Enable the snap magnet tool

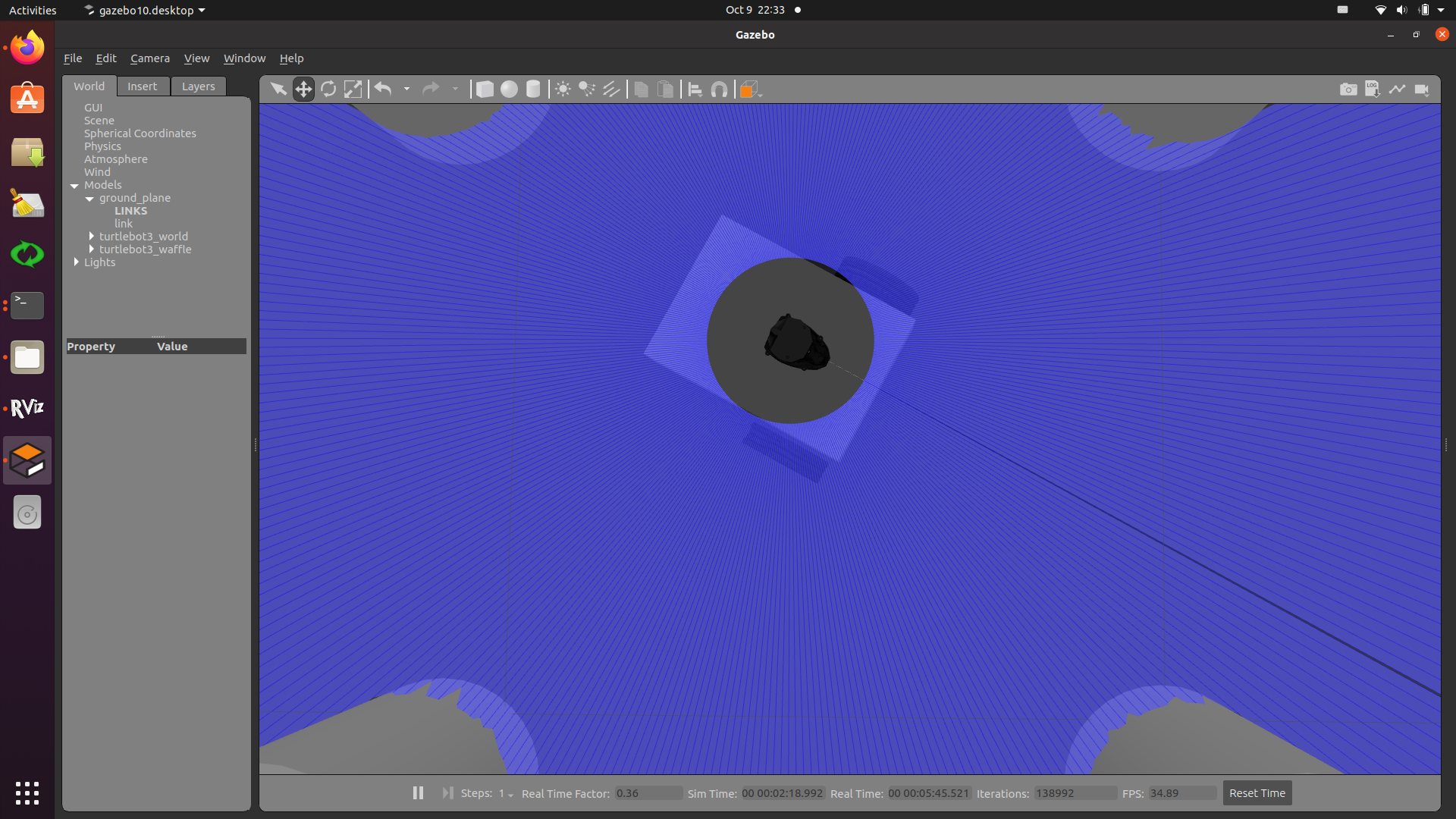[719, 89]
